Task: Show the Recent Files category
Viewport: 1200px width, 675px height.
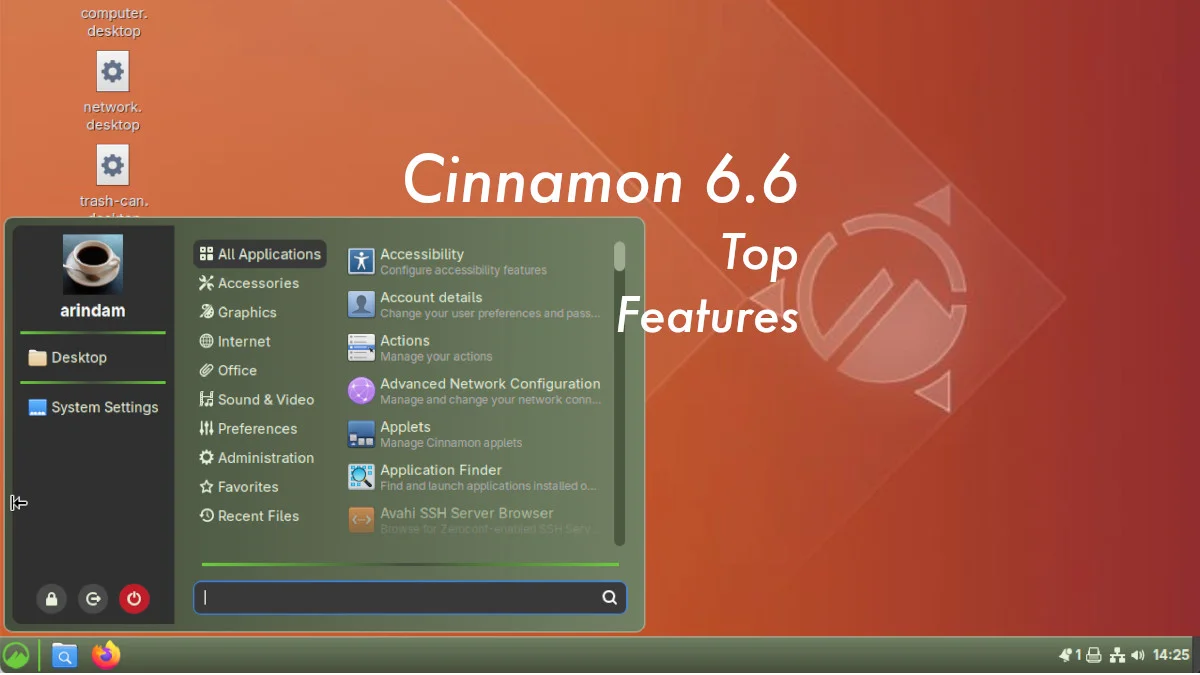Action: click(x=257, y=516)
